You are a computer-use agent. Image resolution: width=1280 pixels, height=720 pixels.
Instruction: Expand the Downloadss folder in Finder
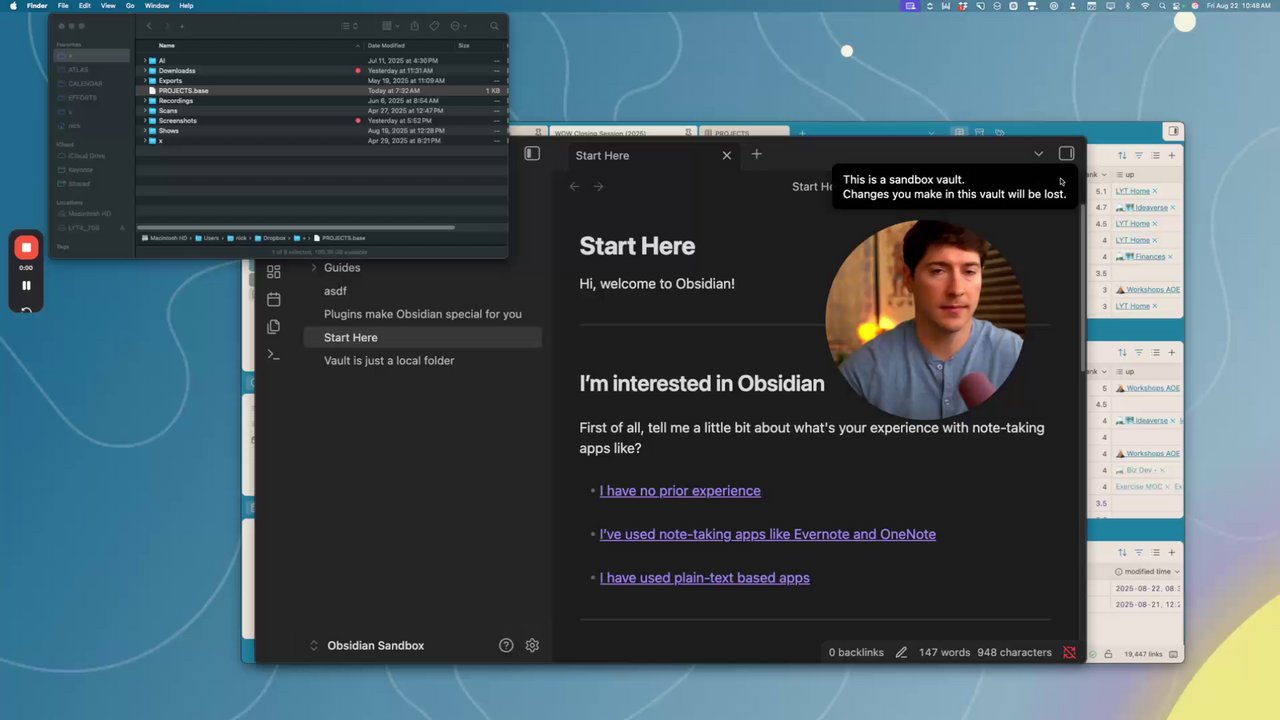coord(146,71)
